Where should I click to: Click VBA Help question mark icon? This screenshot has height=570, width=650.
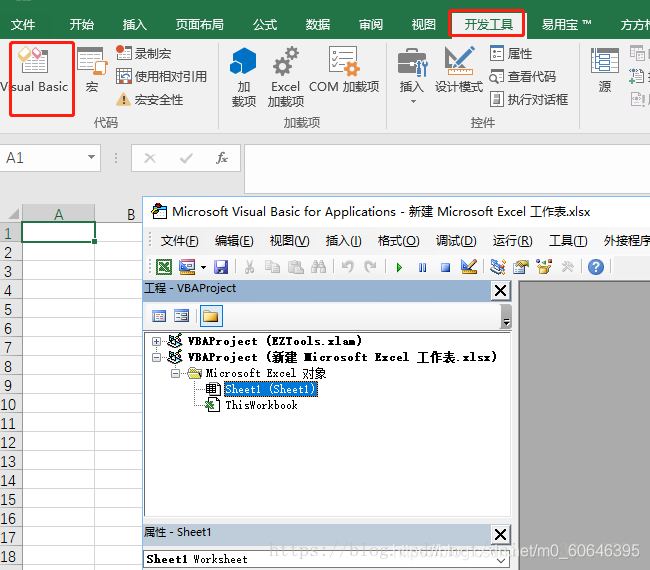coord(596,267)
